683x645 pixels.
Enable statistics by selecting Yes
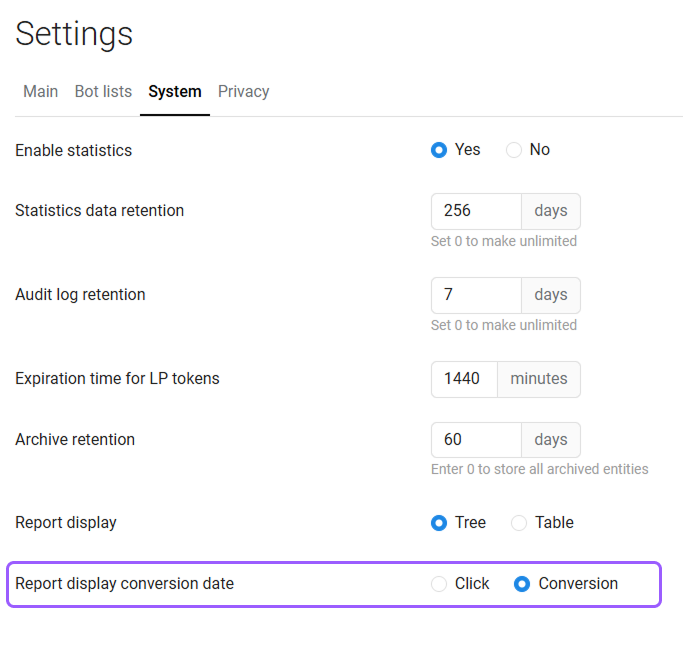(x=439, y=150)
